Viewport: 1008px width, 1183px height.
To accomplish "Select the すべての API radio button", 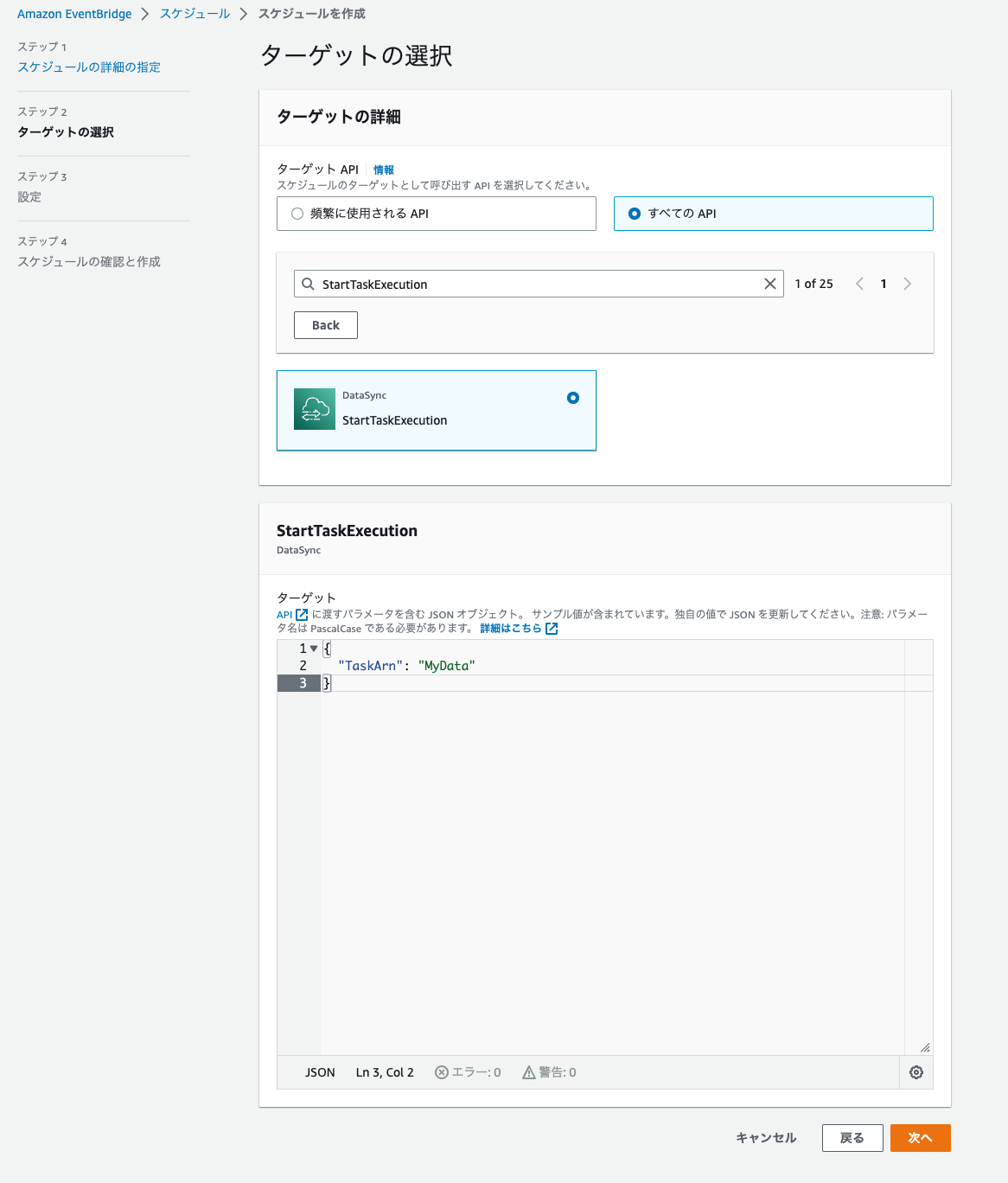I will pyautogui.click(x=635, y=214).
